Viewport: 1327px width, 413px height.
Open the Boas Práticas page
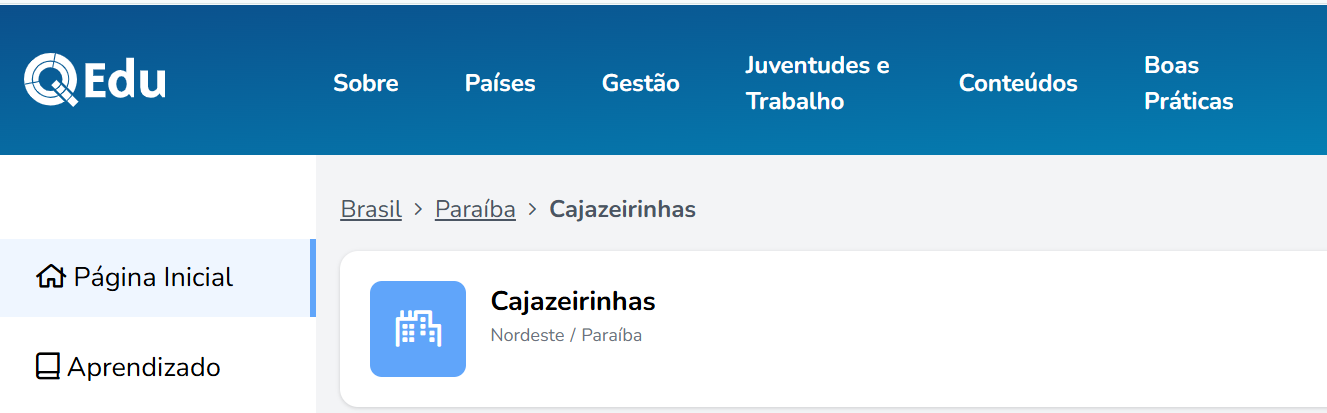[1188, 83]
